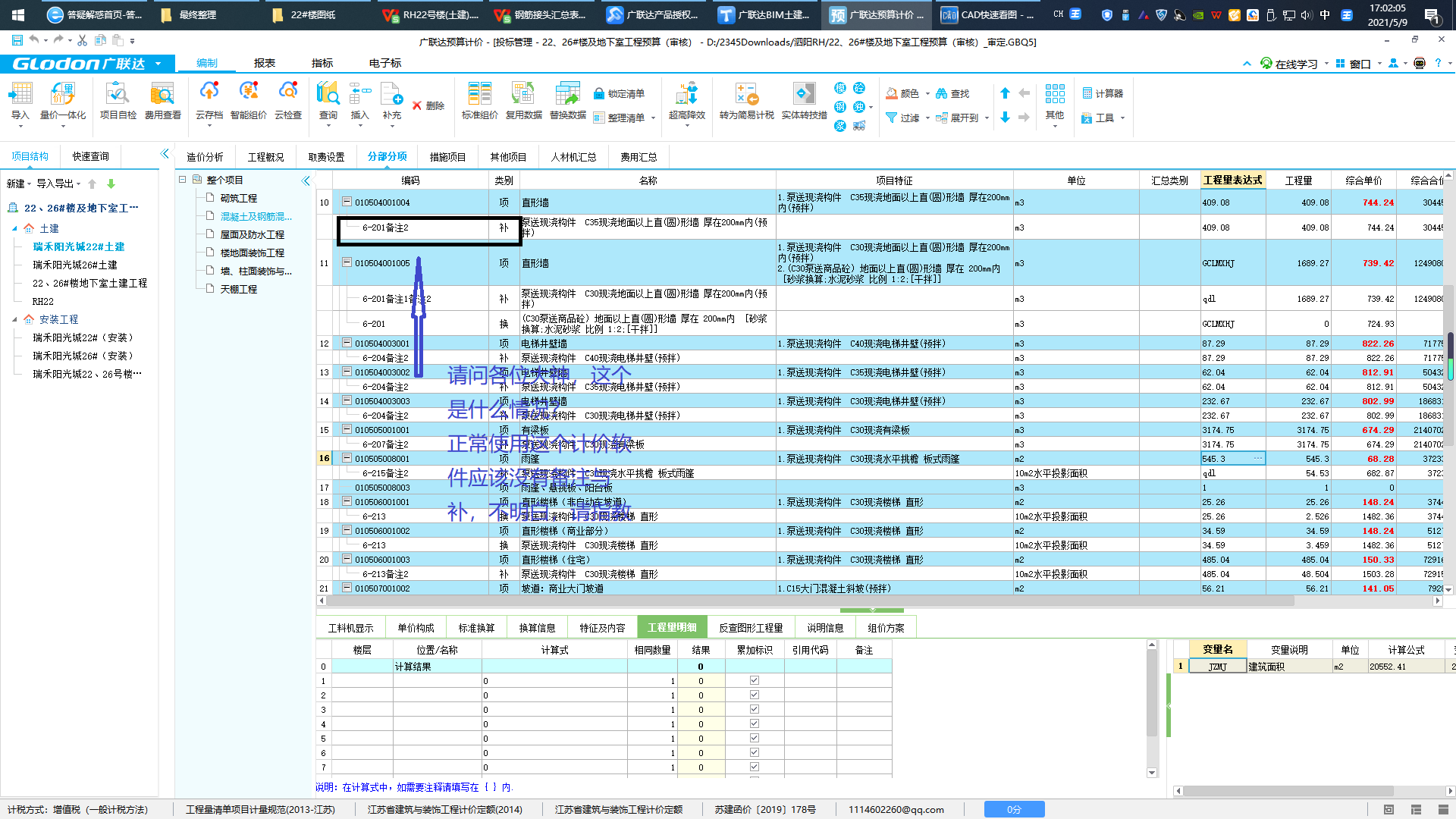The height and width of the screenshot is (819, 1456).
Task: Click 在线学习 online learning link
Action: coord(1289,64)
